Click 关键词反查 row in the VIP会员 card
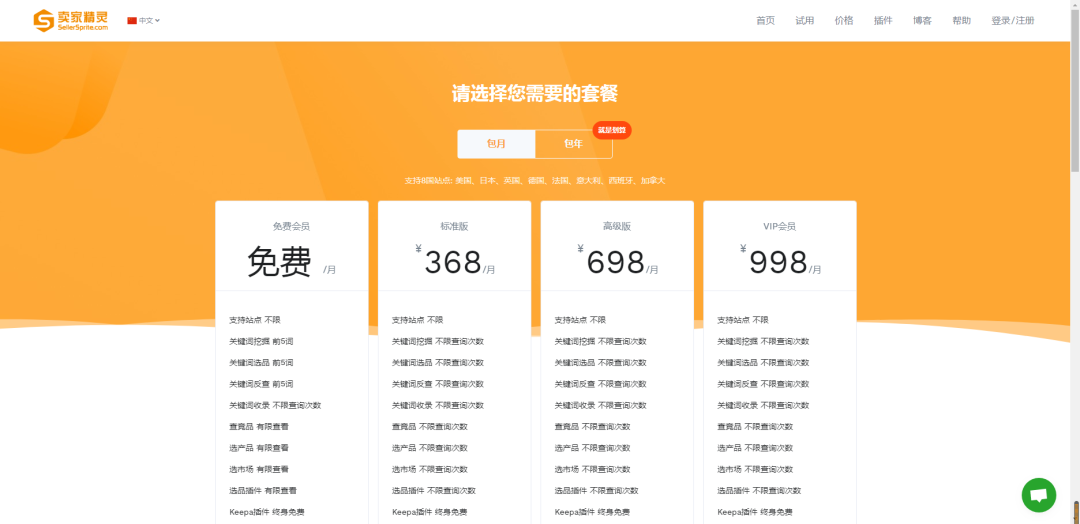The height and width of the screenshot is (524, 1080). pos(763,384)
